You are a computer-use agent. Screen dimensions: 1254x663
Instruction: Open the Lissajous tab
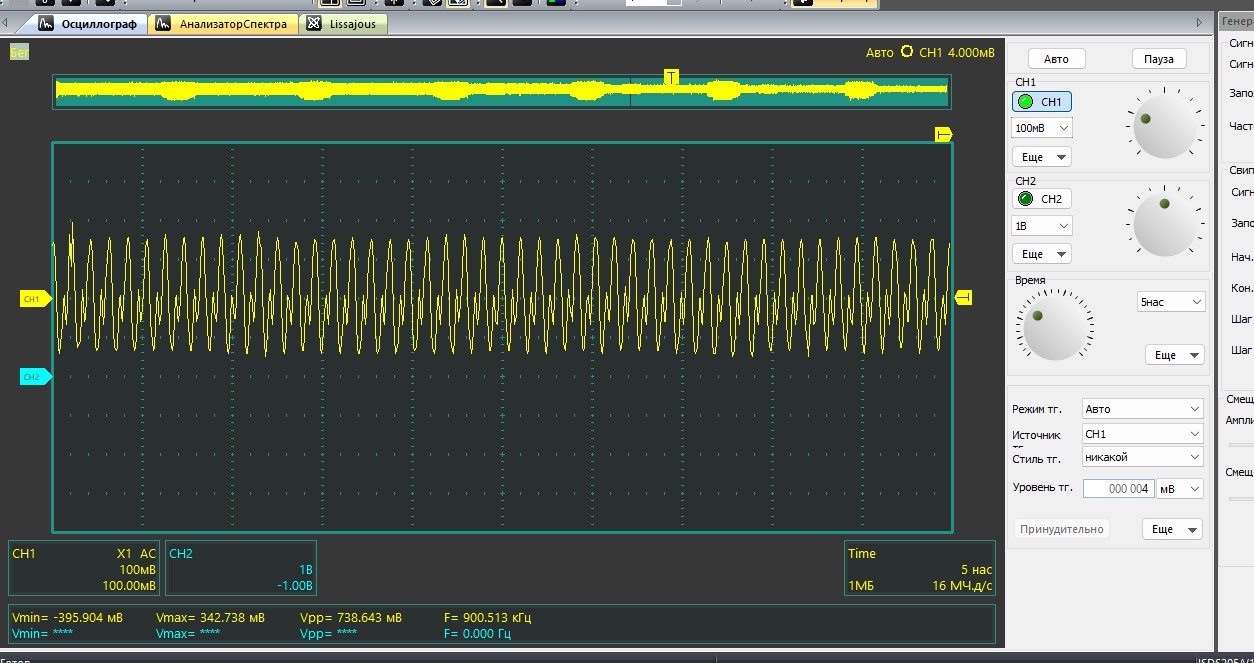tap(343, 24)
